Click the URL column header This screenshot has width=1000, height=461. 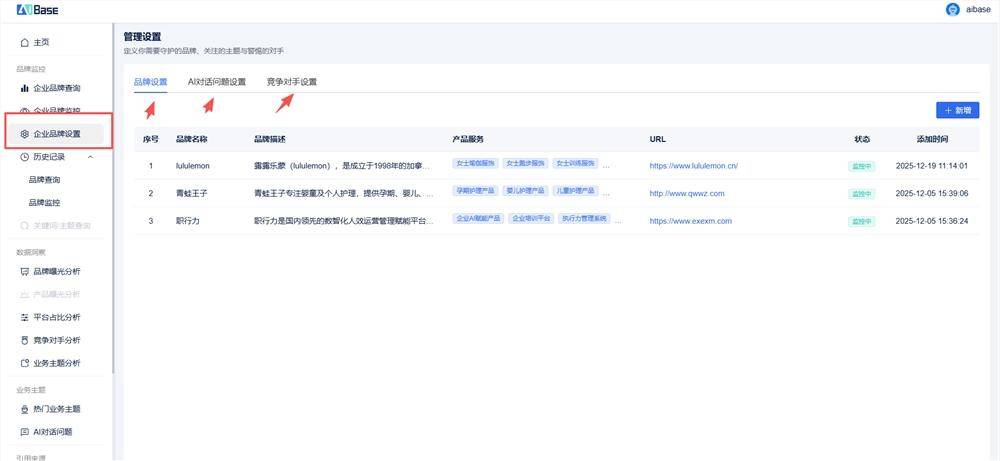pos(658,139)
